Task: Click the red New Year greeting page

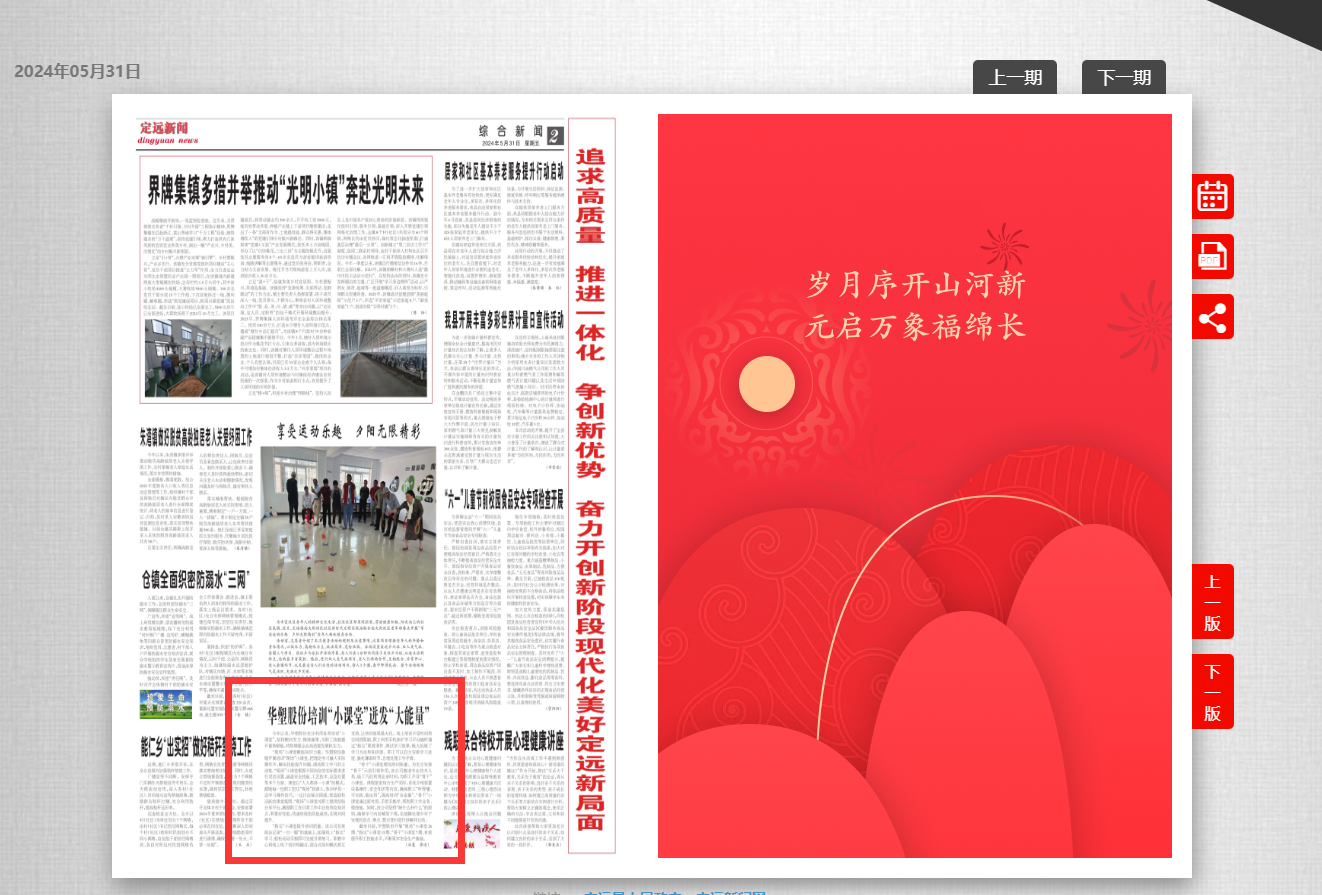Action: (x=914, y=485)
